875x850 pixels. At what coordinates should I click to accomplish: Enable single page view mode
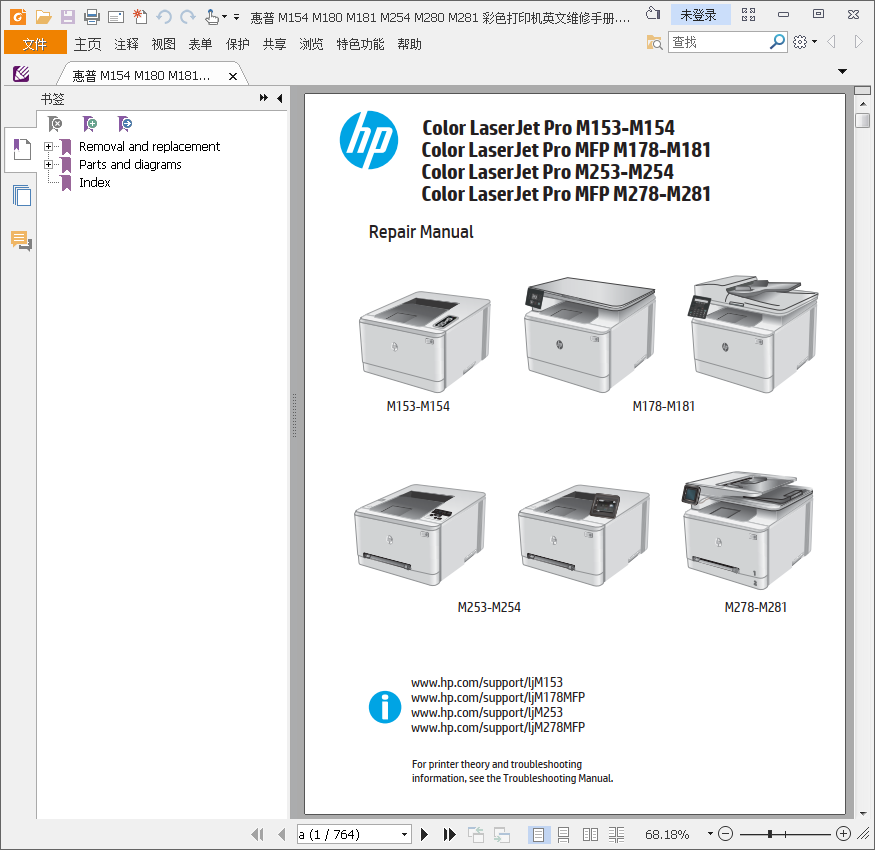pyautogui.click(x=539, y=834)
